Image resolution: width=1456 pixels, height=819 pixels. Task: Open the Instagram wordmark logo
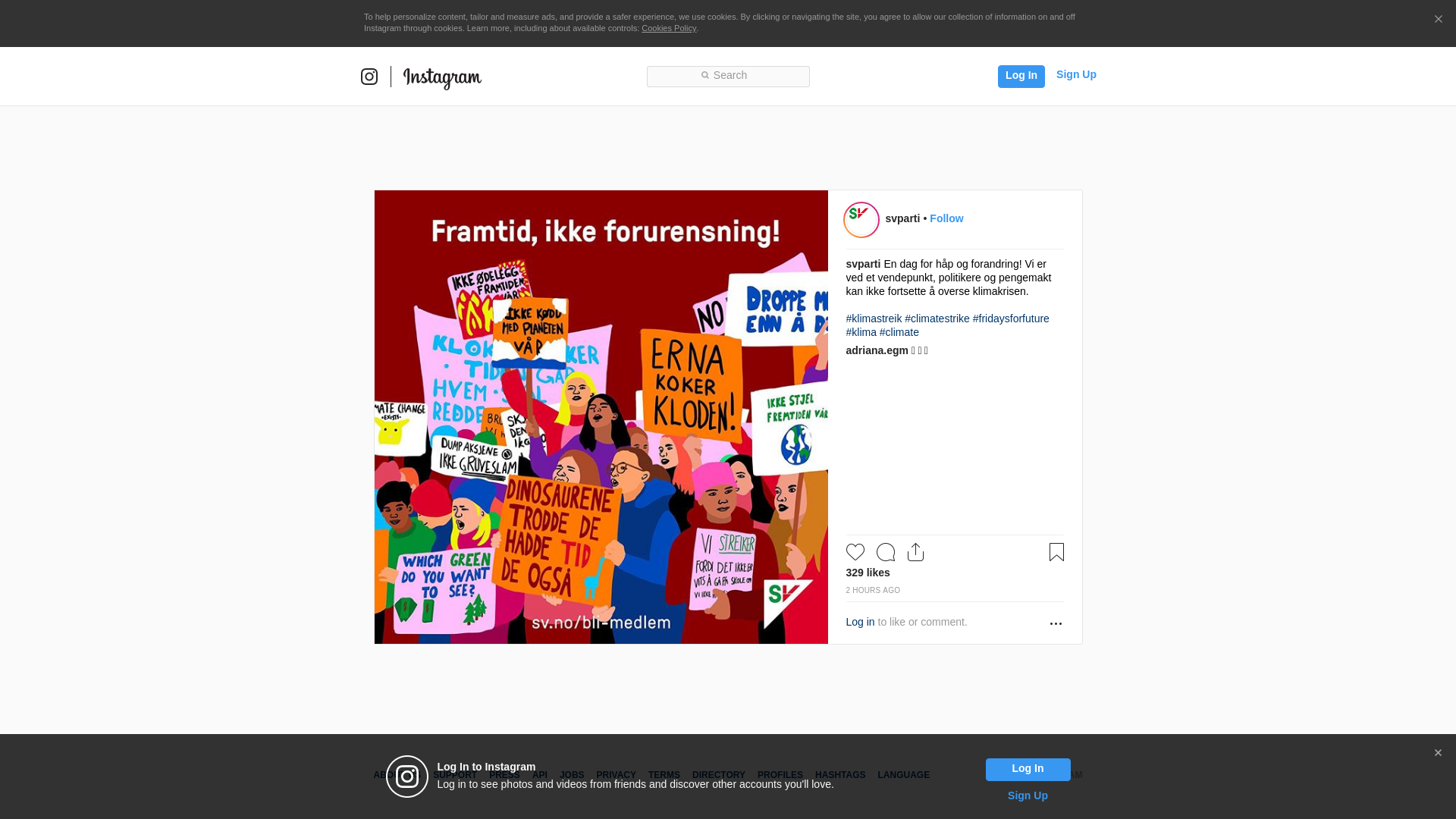tap(442, 78)
